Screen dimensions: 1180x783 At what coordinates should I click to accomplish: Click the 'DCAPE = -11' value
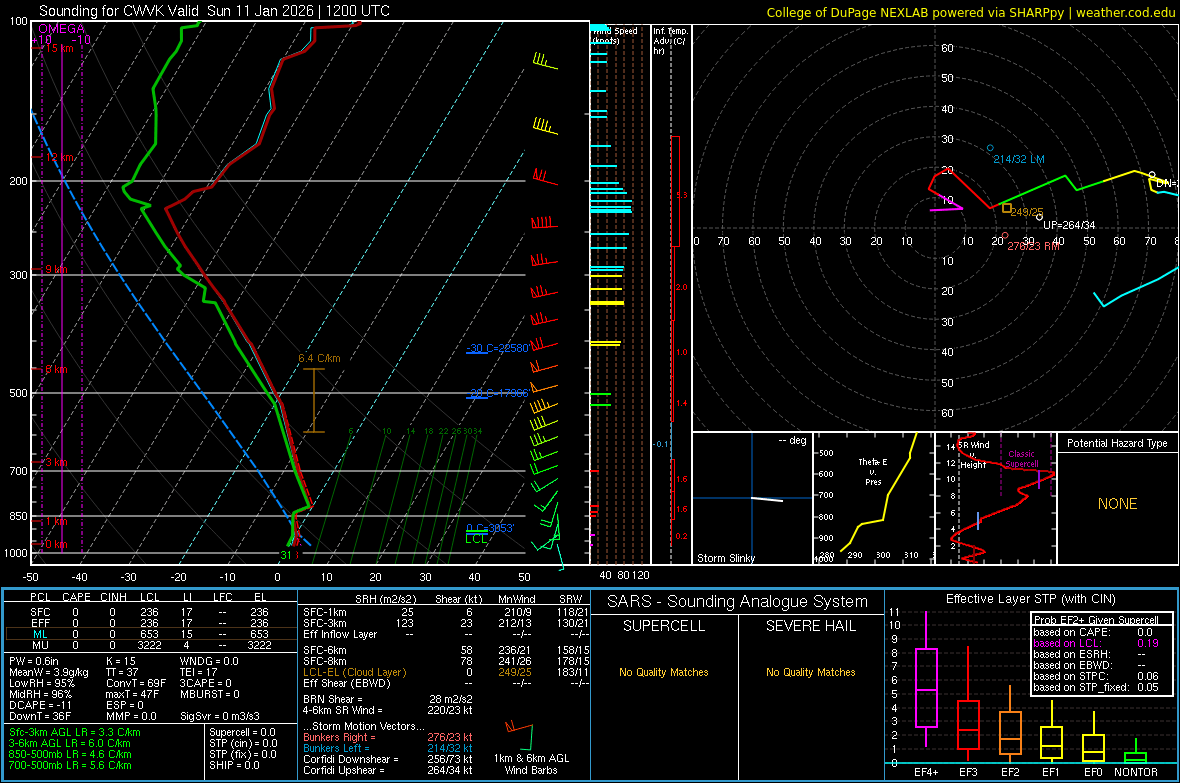40,705
